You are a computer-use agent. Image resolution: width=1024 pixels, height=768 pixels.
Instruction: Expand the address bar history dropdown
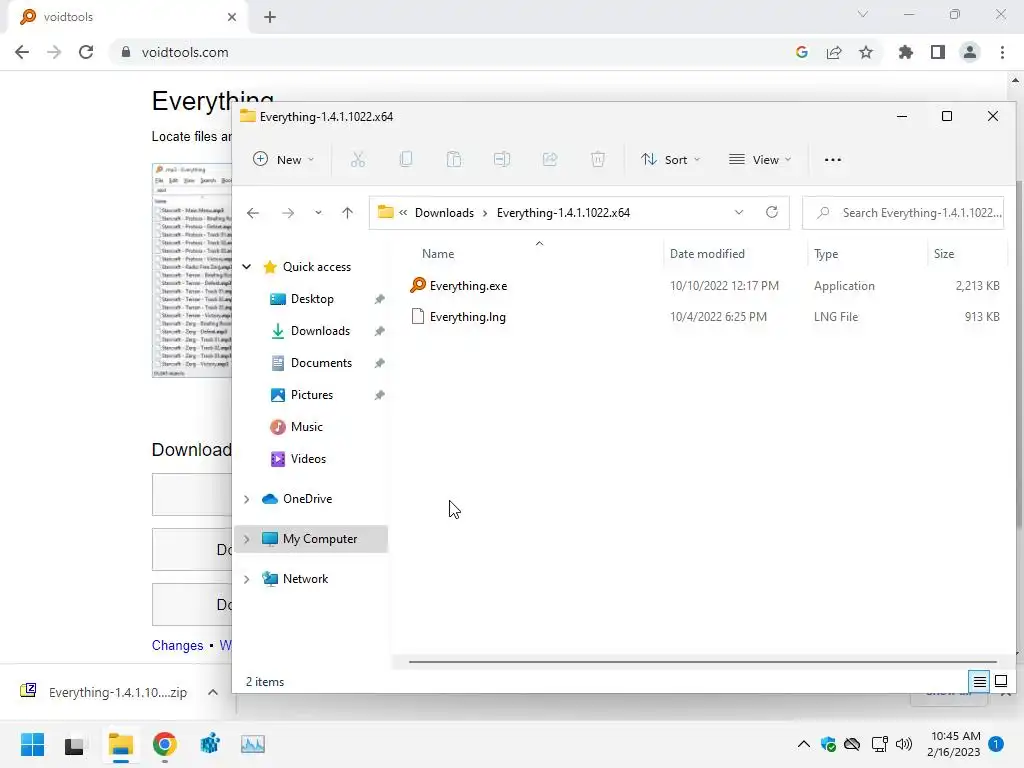[739, 212]
